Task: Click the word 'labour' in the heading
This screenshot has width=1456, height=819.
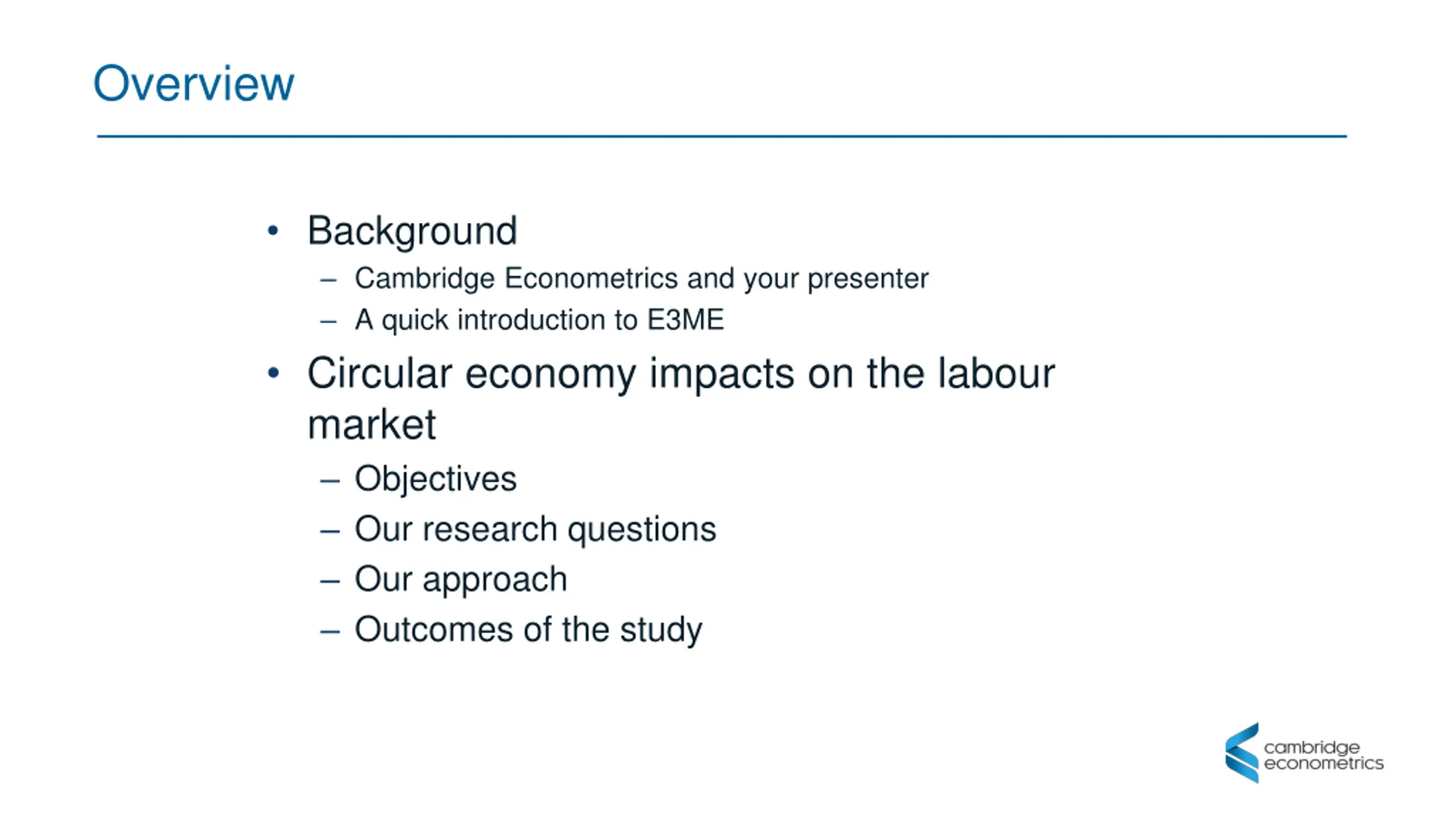Action: pos(996,374)
